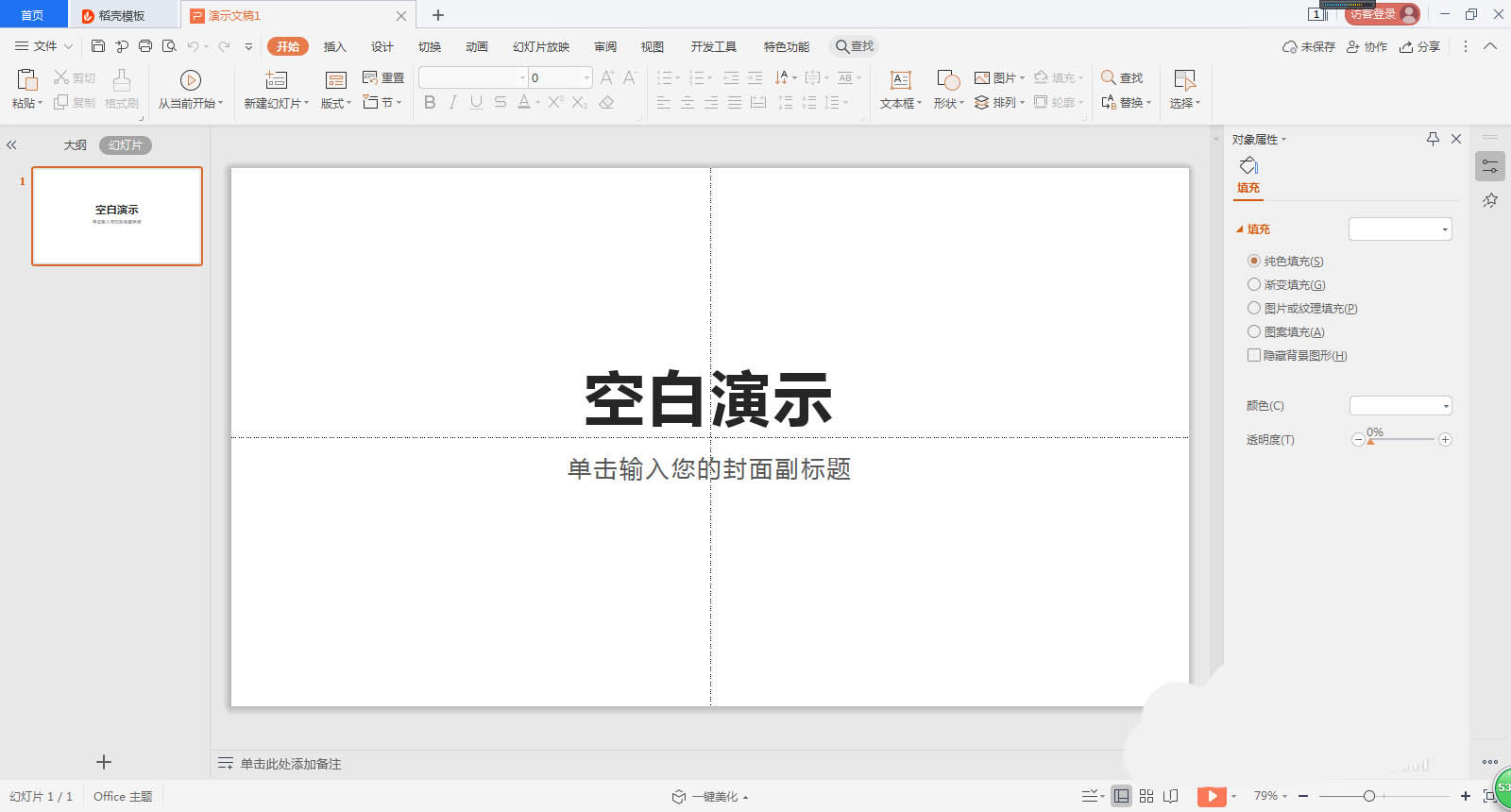Screen dimensions: 1511x812
Task: Click the clear formatting eraser icon
Action: [606, 102]
